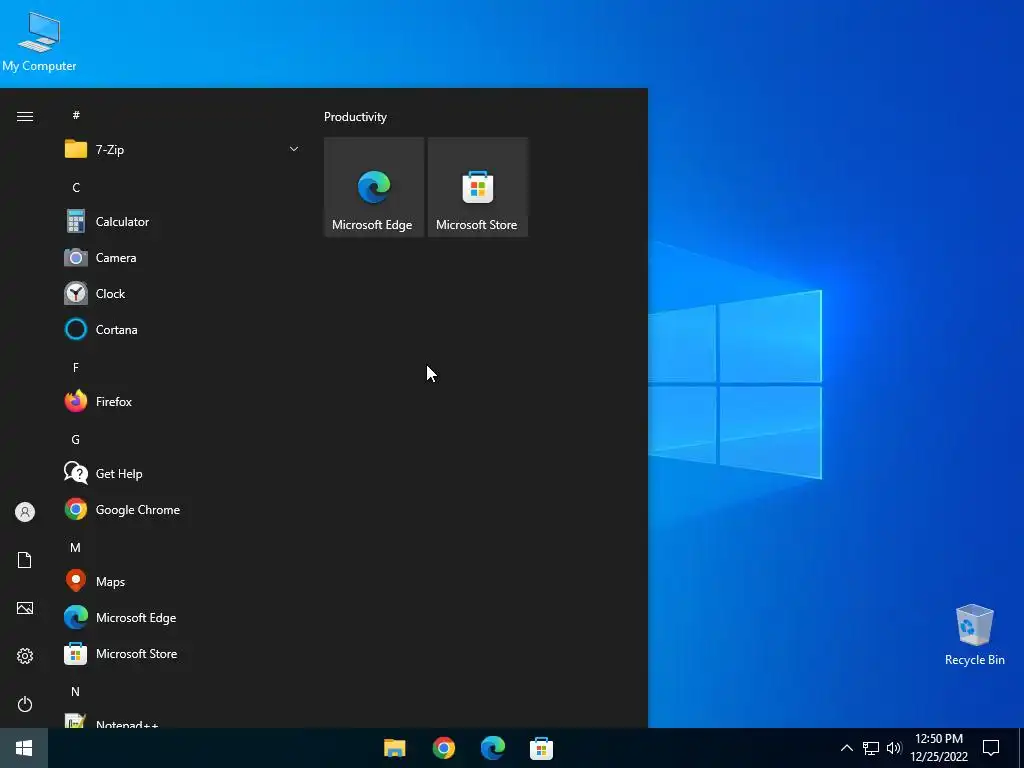The height and width of the screenshot is (768, 1024).
Task: Open Microsoft Store in the app list
Action: coord(182,654)
